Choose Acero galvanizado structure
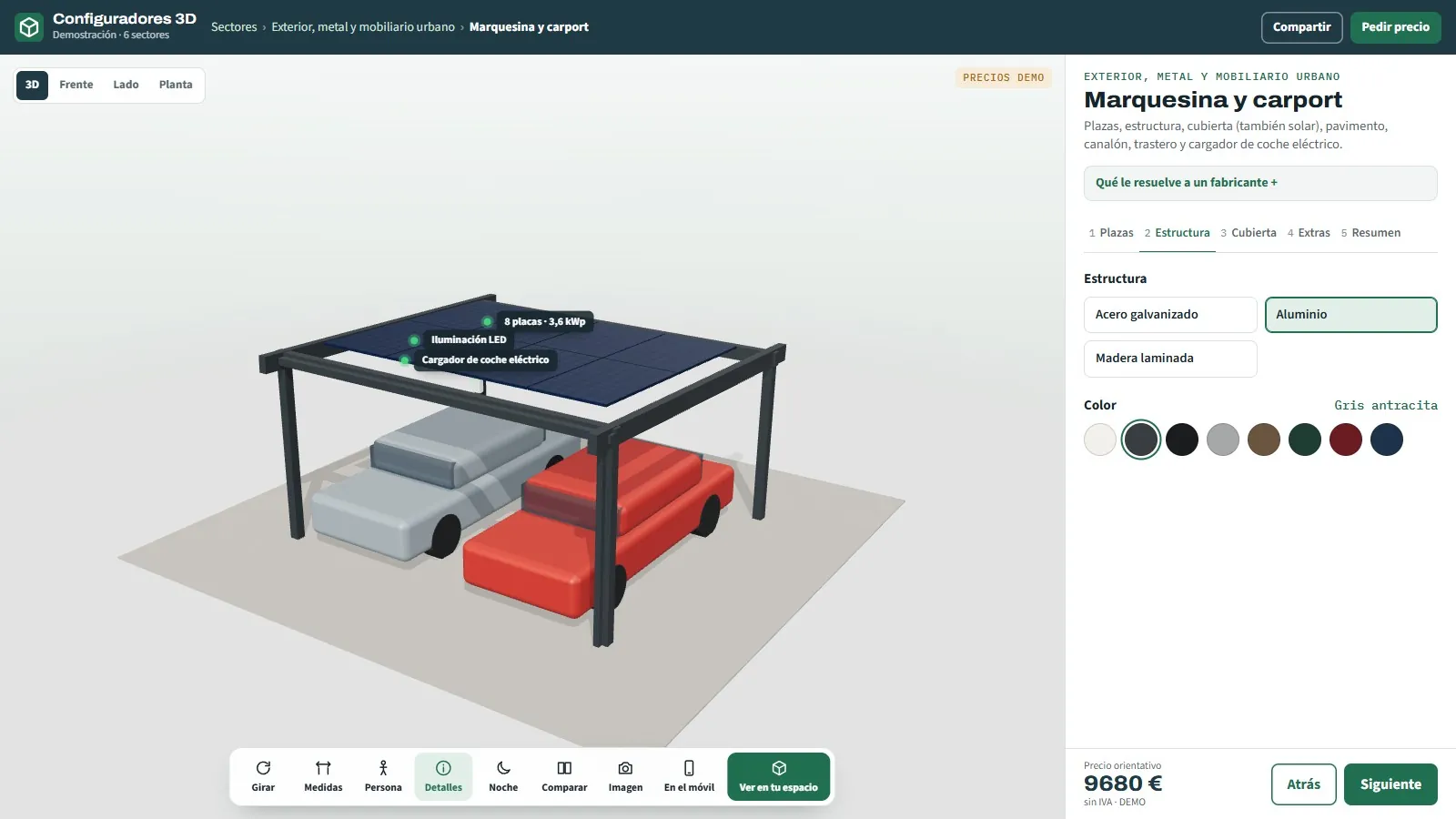Viewport: 1456px width, 819px height. click(1170, 315)
